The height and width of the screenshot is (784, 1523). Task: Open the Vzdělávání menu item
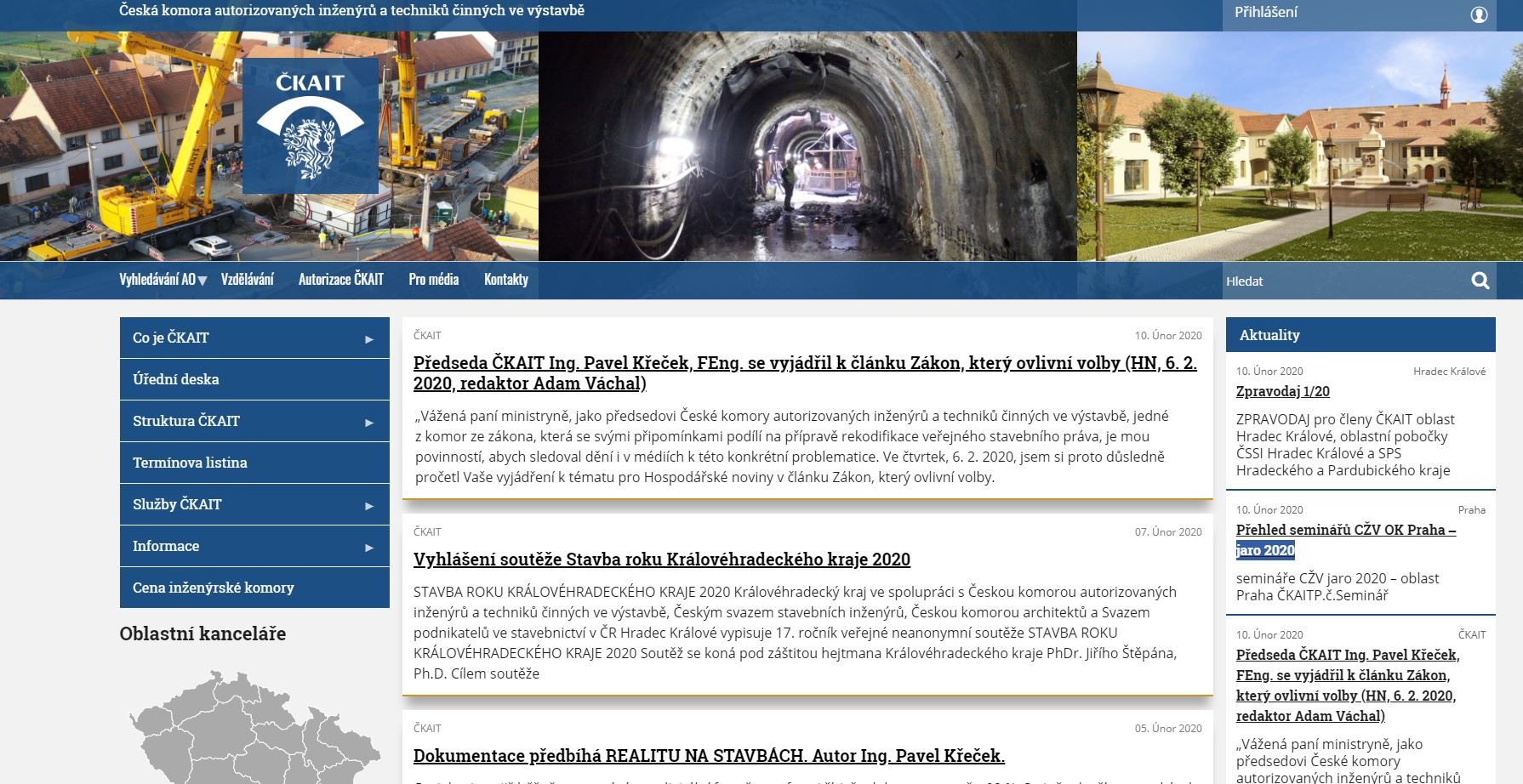tap(248, 279)
